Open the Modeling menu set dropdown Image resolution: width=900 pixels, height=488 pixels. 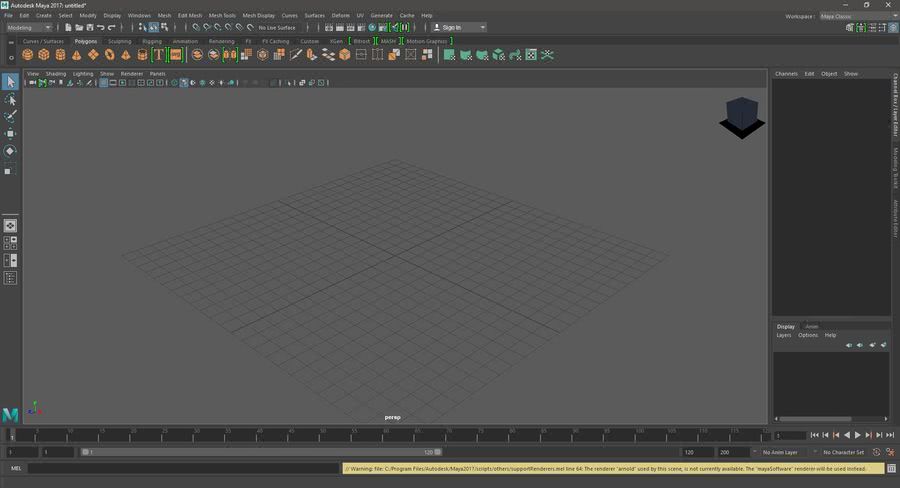click(x=30, y=27)
